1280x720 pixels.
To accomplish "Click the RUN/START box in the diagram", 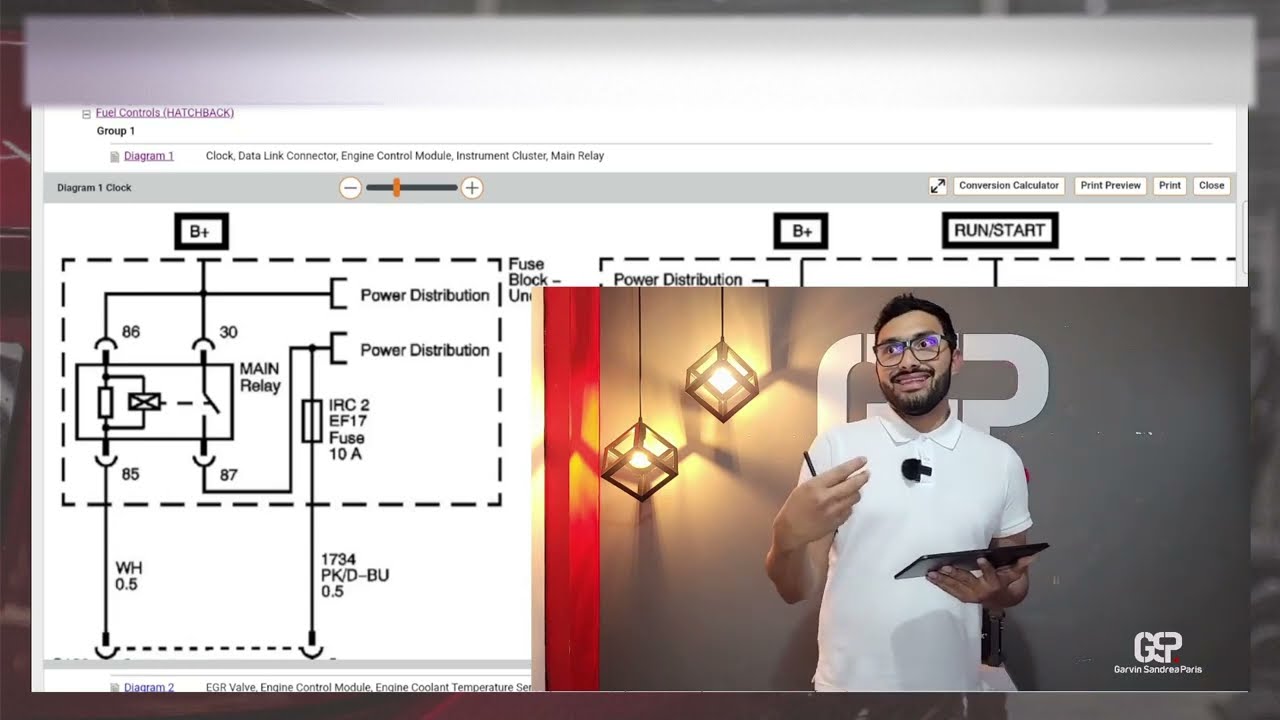I will [x=999, y=230].
